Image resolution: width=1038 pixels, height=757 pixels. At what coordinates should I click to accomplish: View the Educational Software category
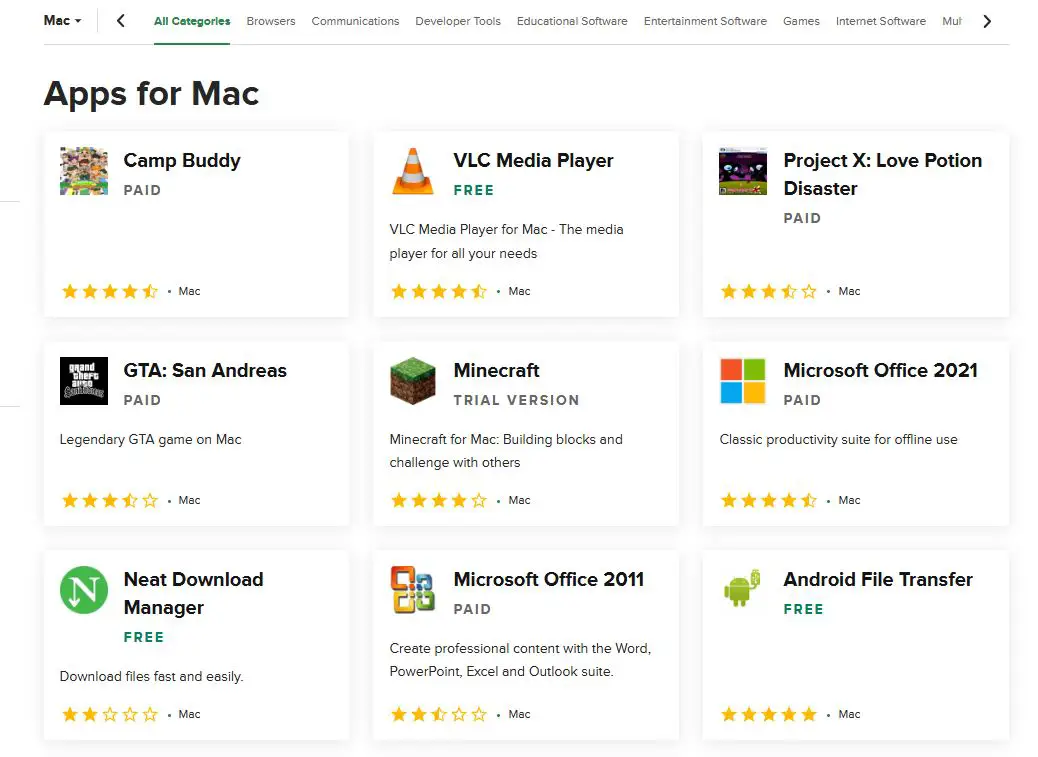572,21
